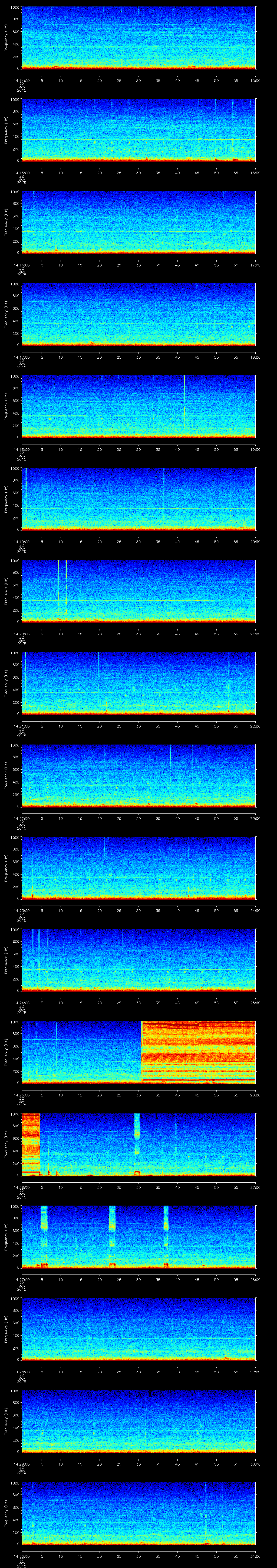
Task: Click the 14:19:00 start time label
Action: pos(21,542)
